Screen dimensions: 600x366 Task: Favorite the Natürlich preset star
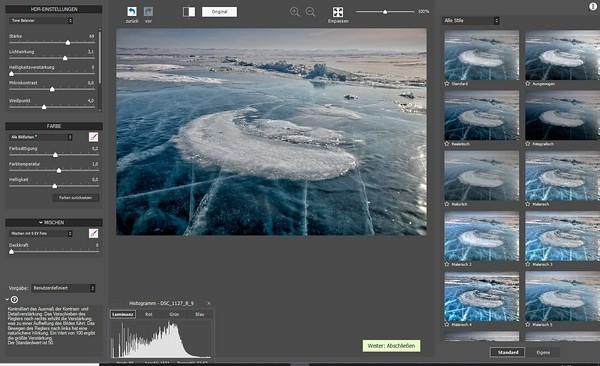click(447, 204)
